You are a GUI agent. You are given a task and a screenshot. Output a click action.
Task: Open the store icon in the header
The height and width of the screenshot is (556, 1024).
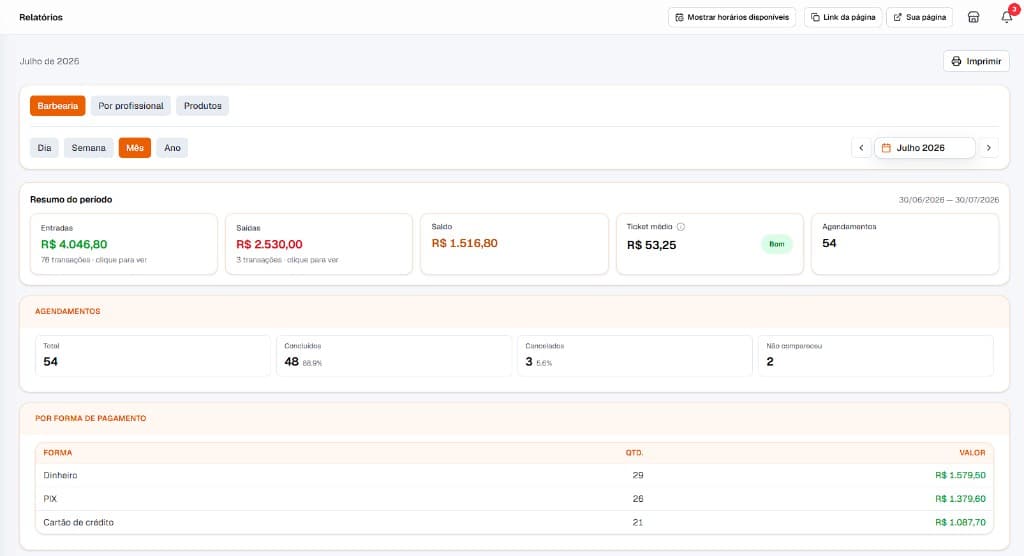(x=973, y=18)
